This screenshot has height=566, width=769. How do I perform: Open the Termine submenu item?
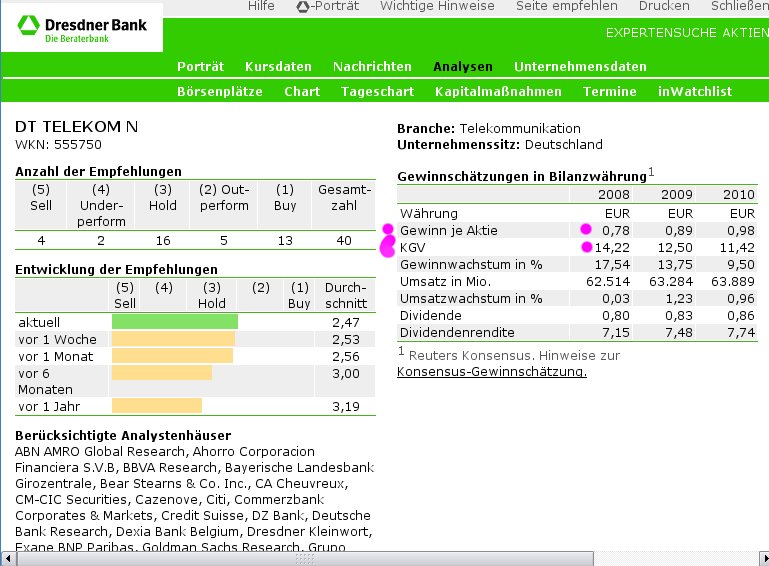pos(610,91)
